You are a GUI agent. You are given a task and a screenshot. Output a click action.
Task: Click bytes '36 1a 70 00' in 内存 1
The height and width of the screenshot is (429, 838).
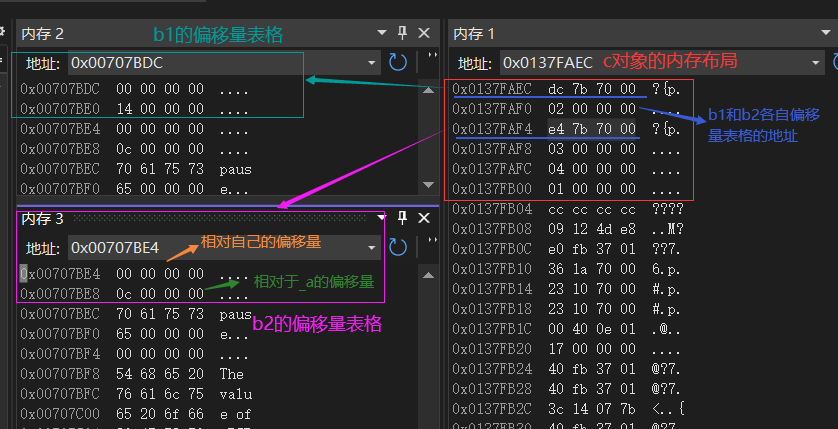pyautogui.click(x=592, y=269)
